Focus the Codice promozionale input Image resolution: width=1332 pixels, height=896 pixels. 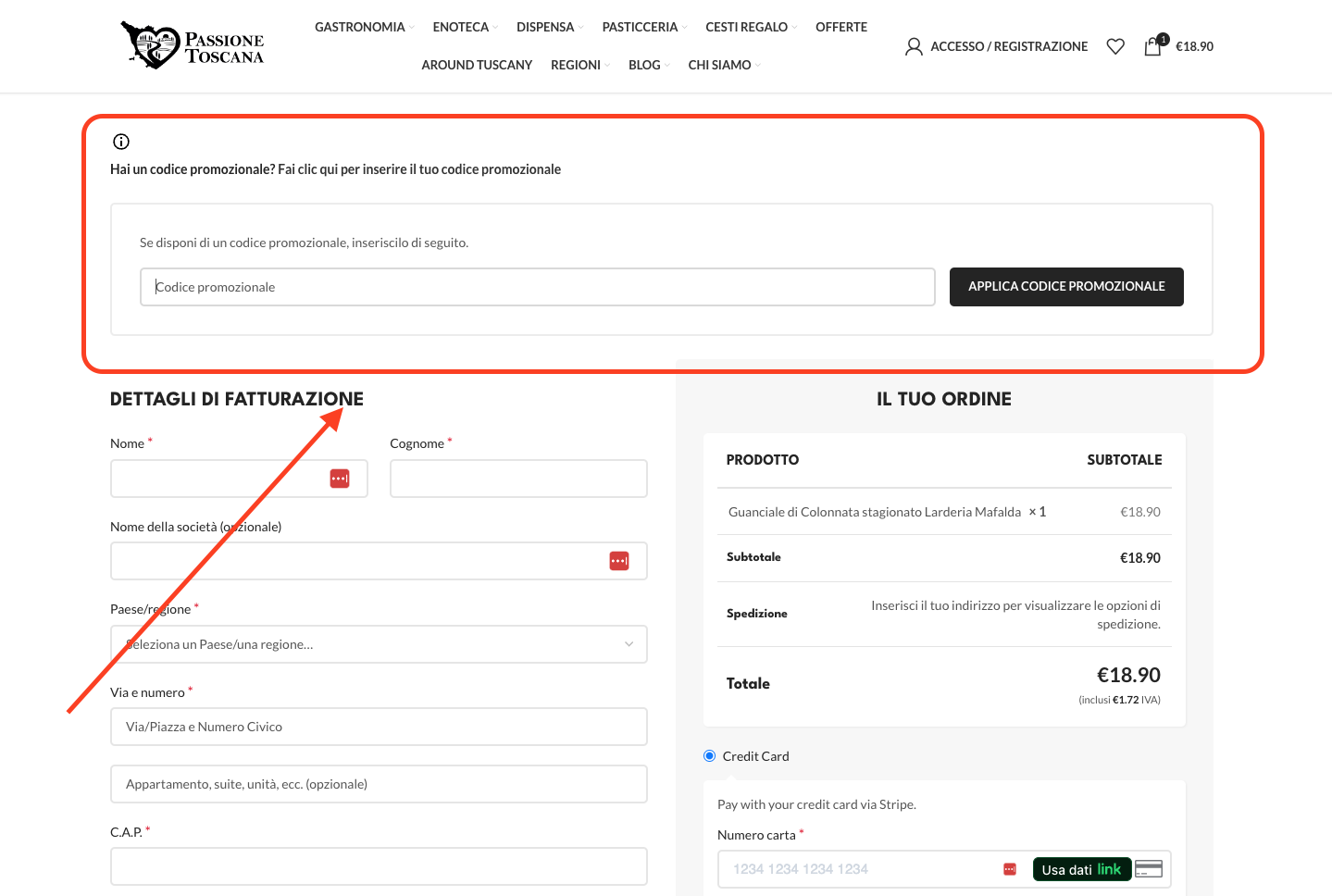(538, 287)
